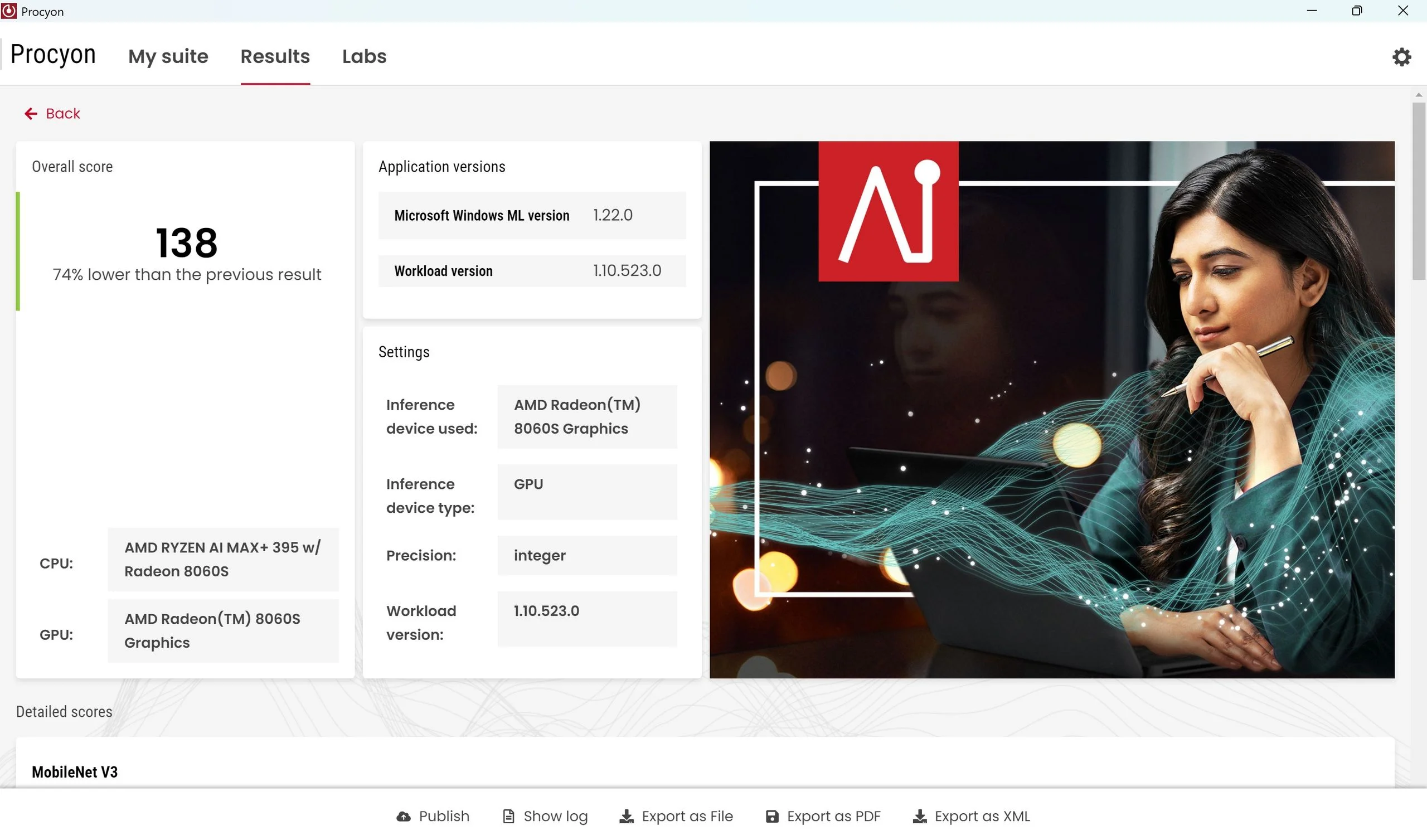Viewport: 1427px width, 840px height.
Task: Click the Publish cloud upload icon
Action: tap(403, 816)
